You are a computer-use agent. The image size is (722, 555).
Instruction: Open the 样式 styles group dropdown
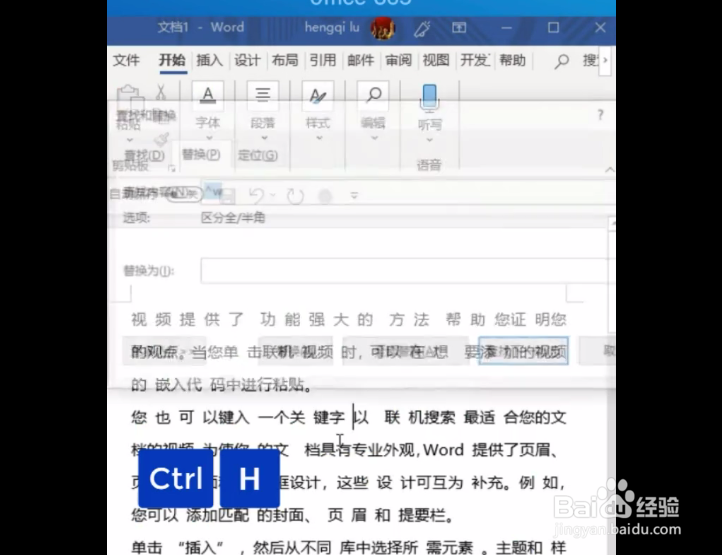(x=319, y=138)
